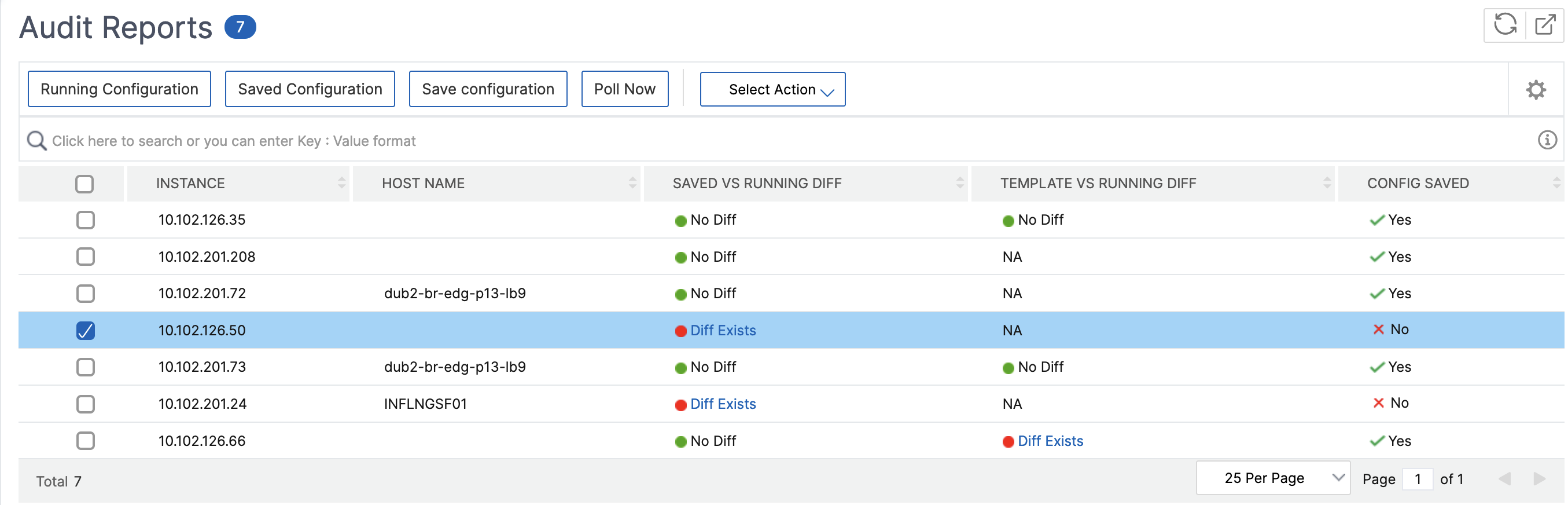This screenshot has width=1568, height=505.
Task: Click the page number input box
Action: (x=1417, y=479)
